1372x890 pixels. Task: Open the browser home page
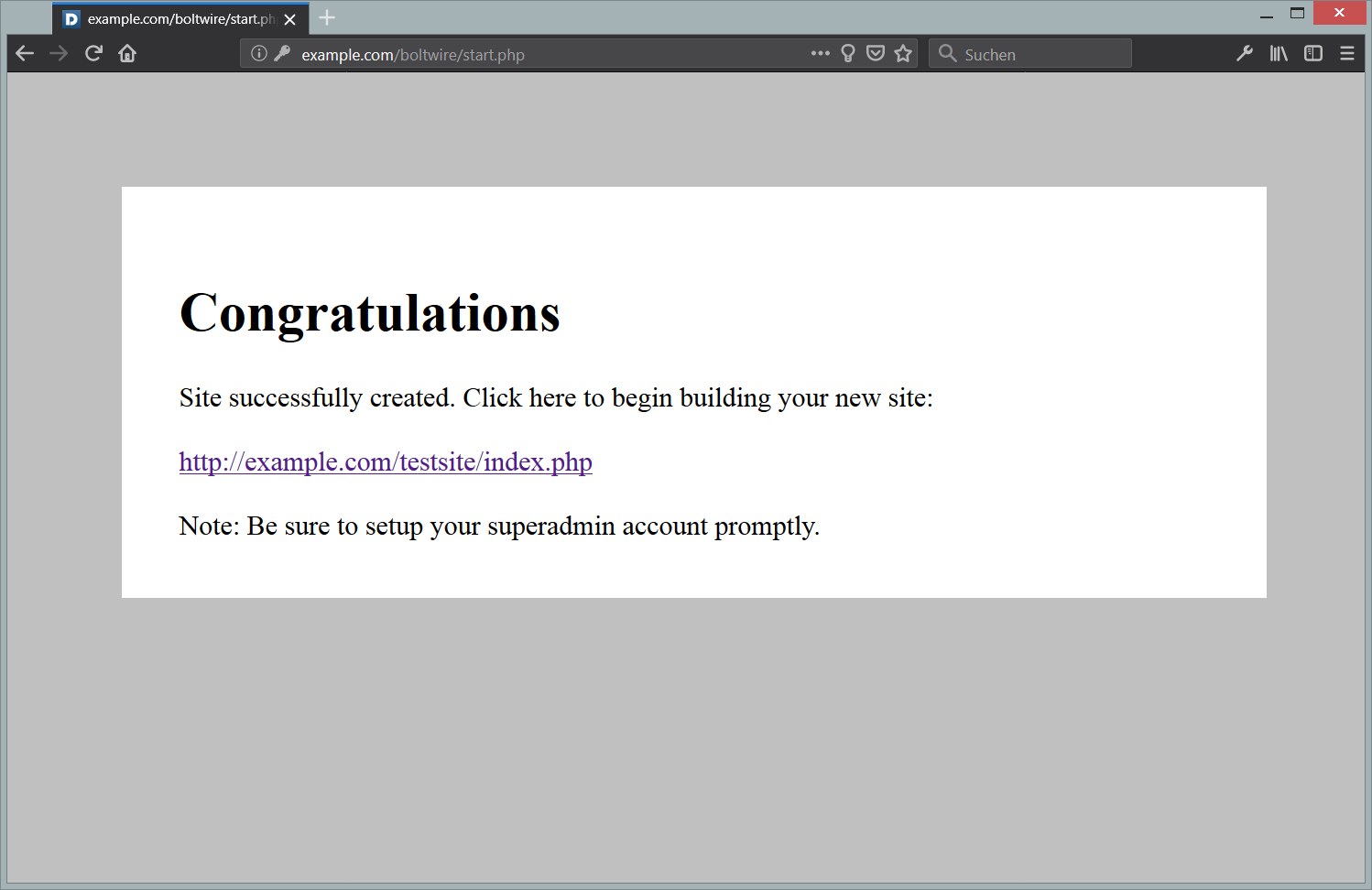pyautogui.click(x=127, y=53)
